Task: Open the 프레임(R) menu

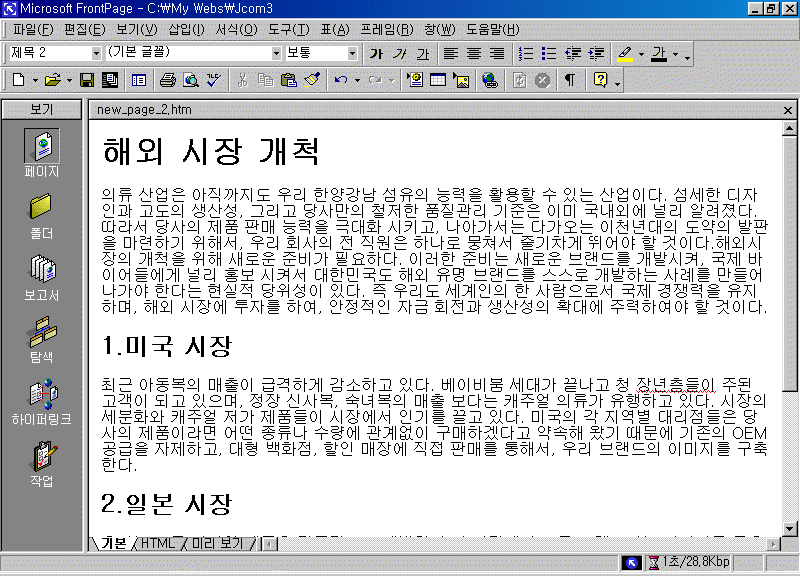Action: coord(387,30)
